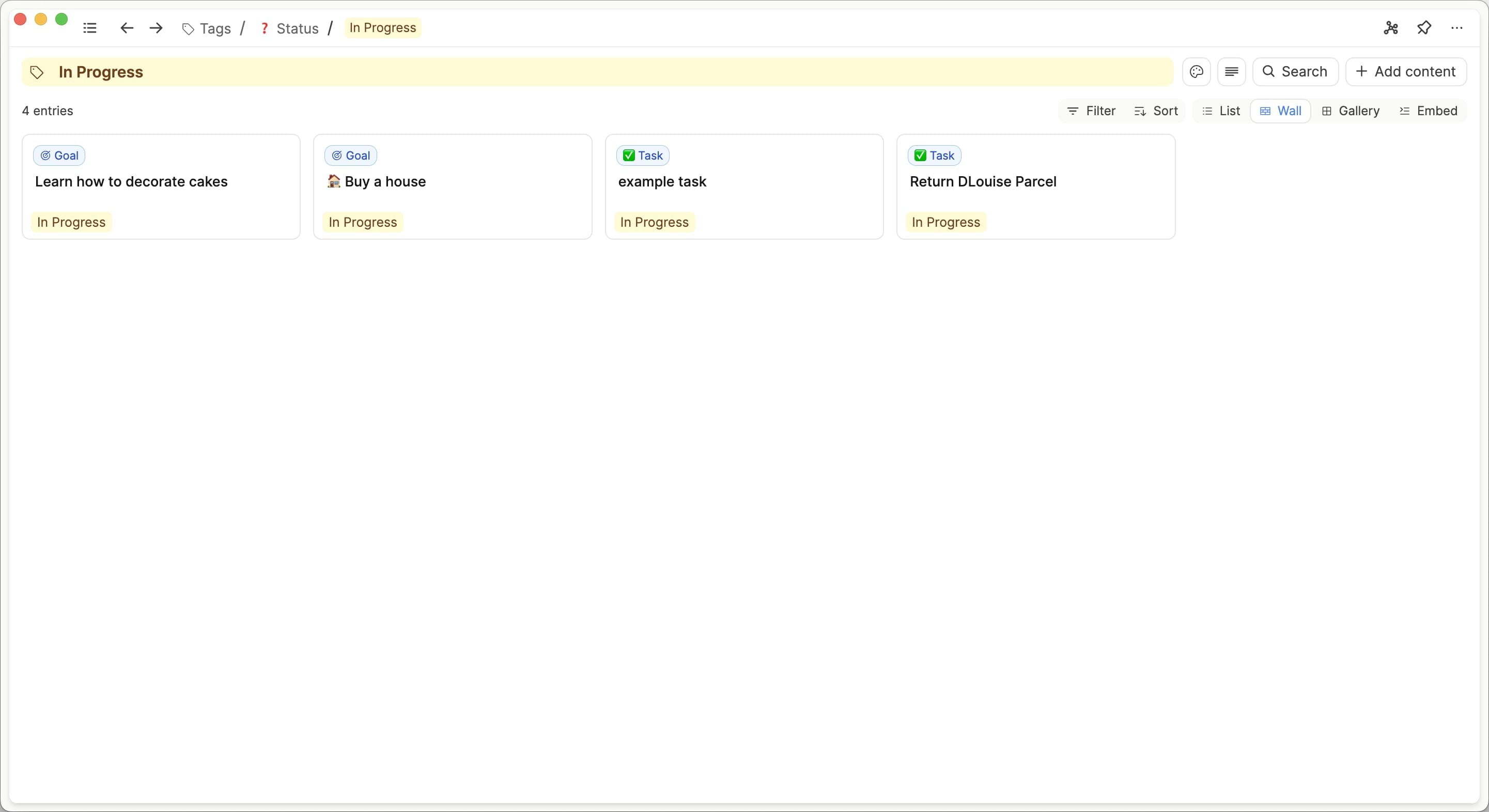The width and height of the screenshot is (1489, 812).
Task: Click In Progress tag on Buy a house card
Action: click(363, 223)
